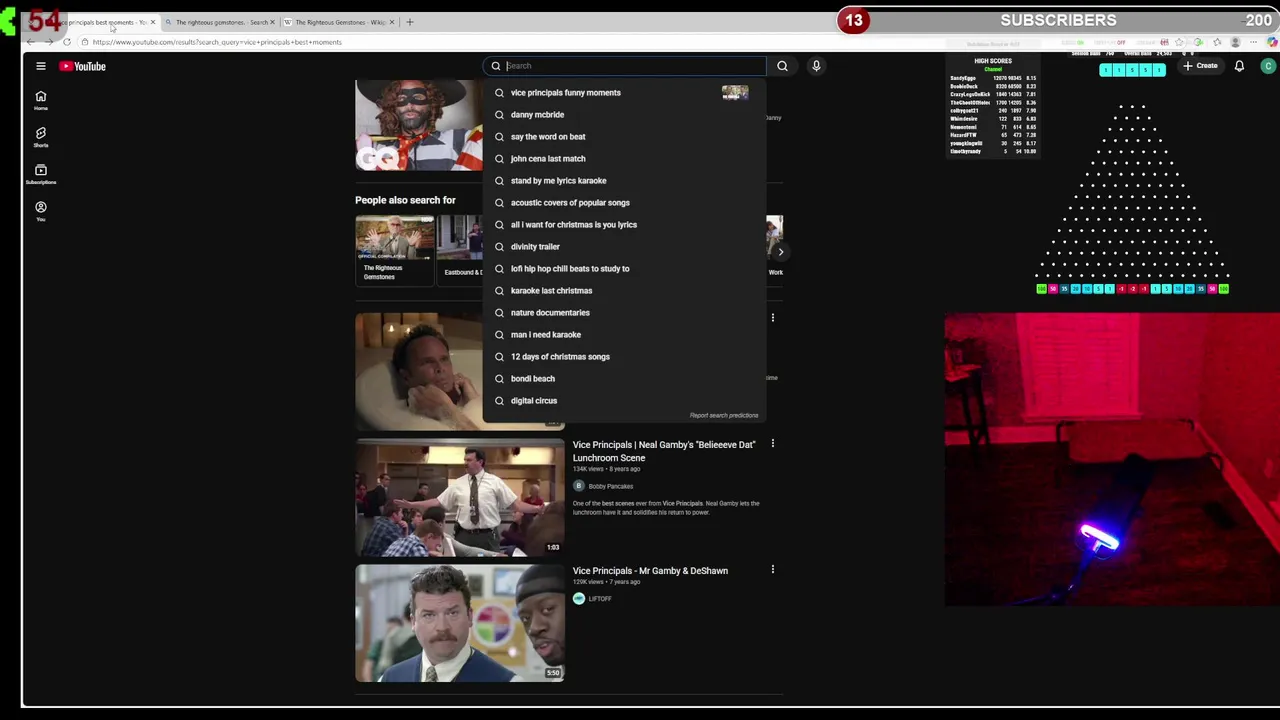
Task: Open the YouTube hamburger guide menu
Action: [x=41, y=66]
